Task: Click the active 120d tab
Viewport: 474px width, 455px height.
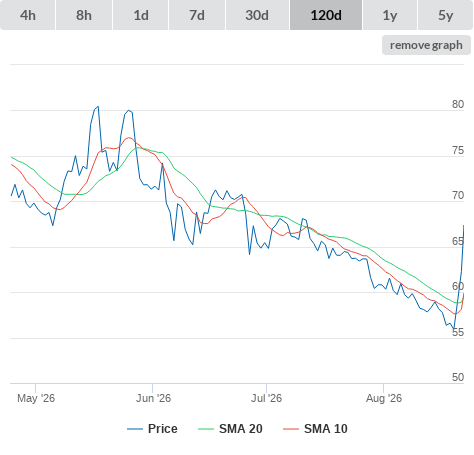Action: point(326,15)
